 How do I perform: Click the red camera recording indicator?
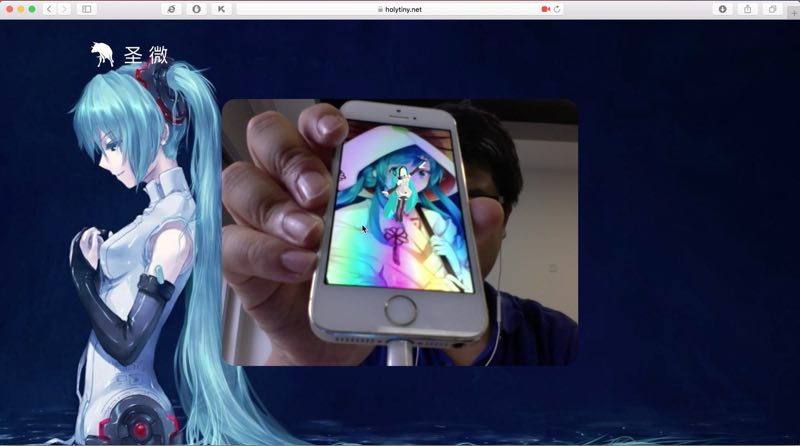pos(545,9)
